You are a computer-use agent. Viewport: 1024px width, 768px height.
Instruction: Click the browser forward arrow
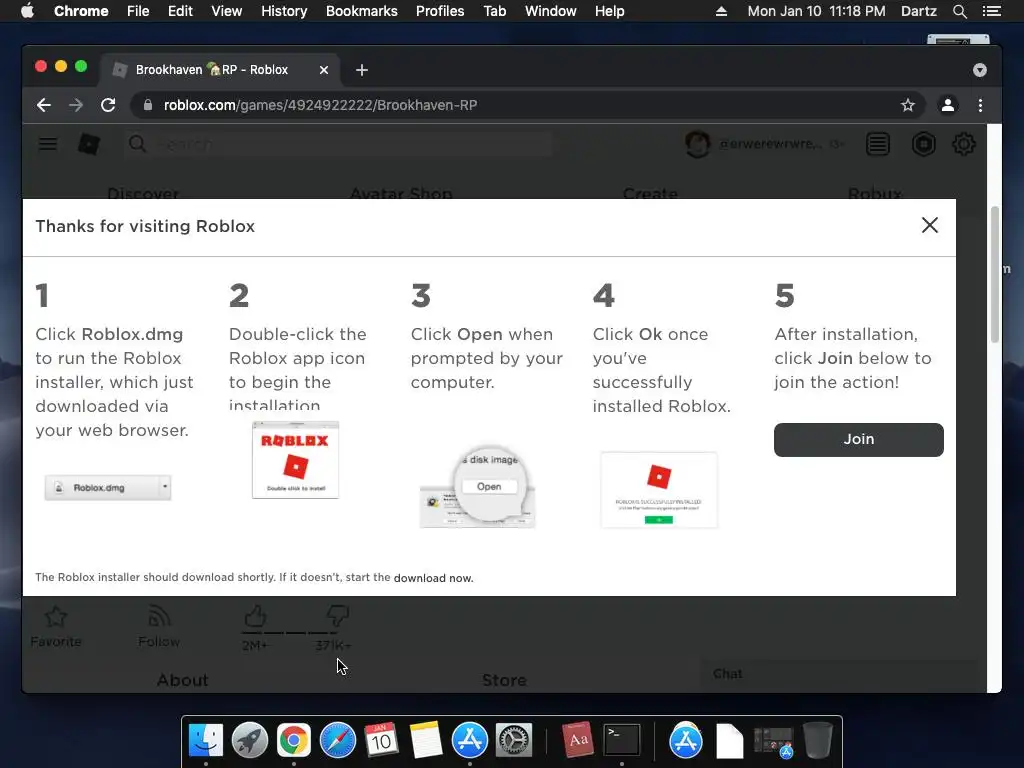76,105
